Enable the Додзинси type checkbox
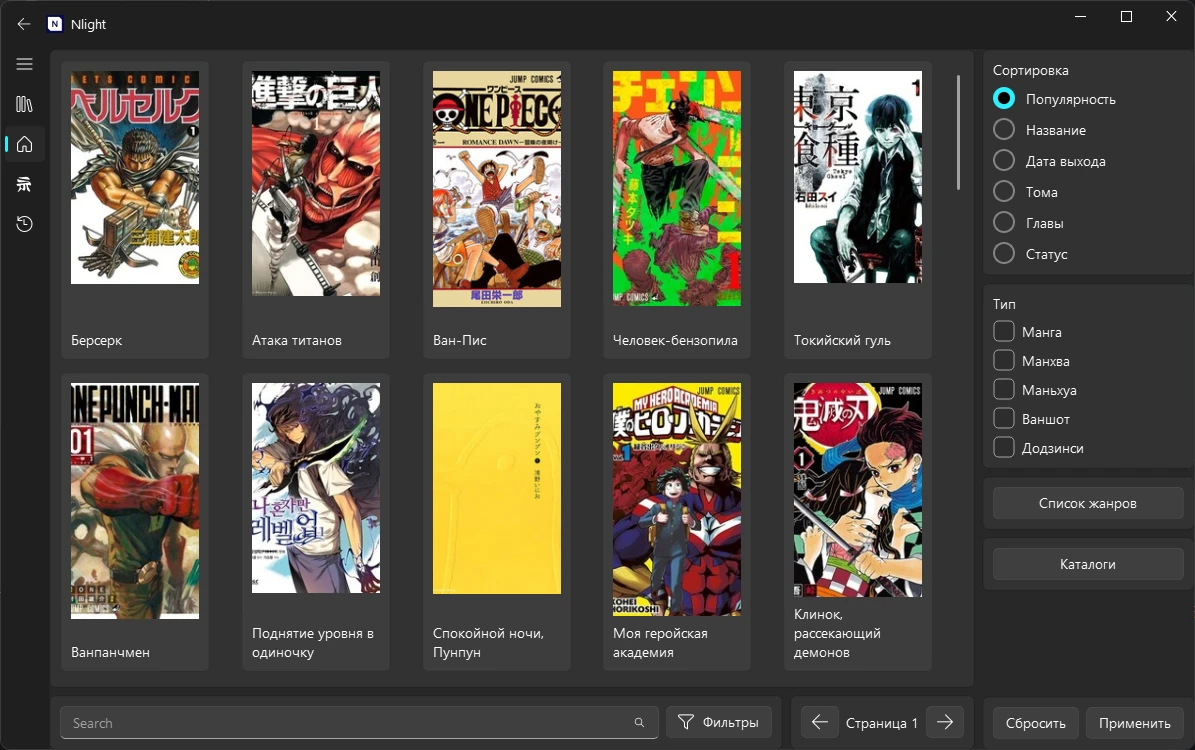Screen dimensions: 1195x750 click(1004, 447)
